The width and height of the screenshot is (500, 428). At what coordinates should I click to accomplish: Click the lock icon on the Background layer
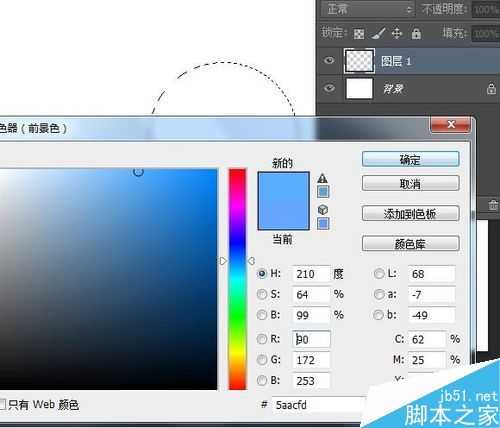(491, 89)
